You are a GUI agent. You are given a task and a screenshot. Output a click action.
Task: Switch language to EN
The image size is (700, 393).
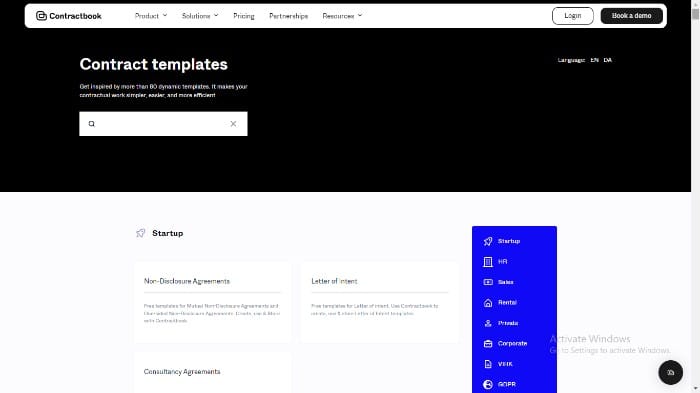594,60
